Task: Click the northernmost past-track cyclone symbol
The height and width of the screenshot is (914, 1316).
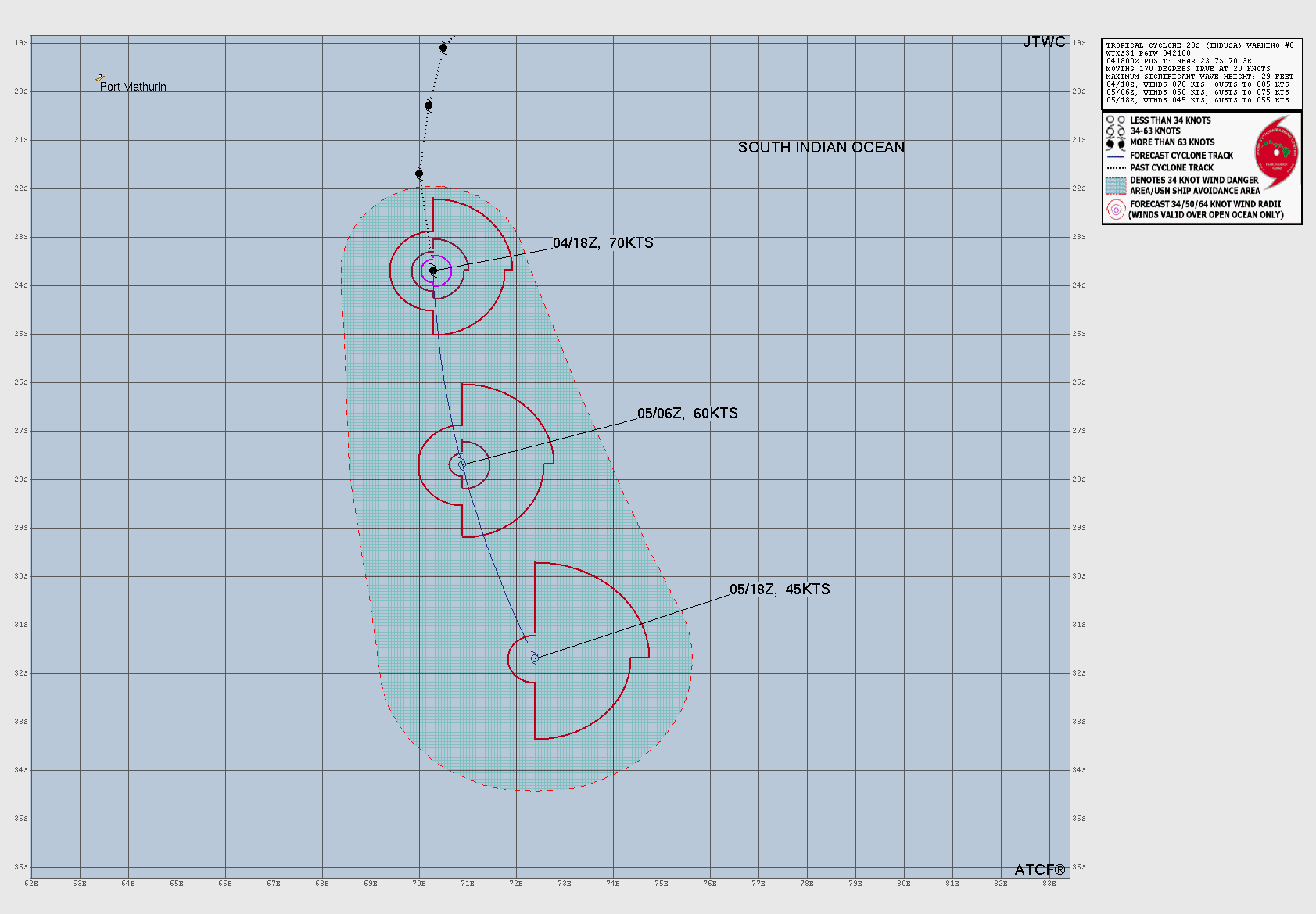Action: (443, 48)
